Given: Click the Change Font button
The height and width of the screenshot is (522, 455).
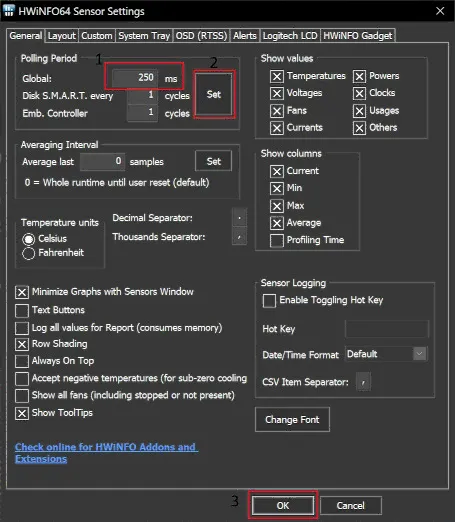Looking at the screenshot, I should 292,419.
